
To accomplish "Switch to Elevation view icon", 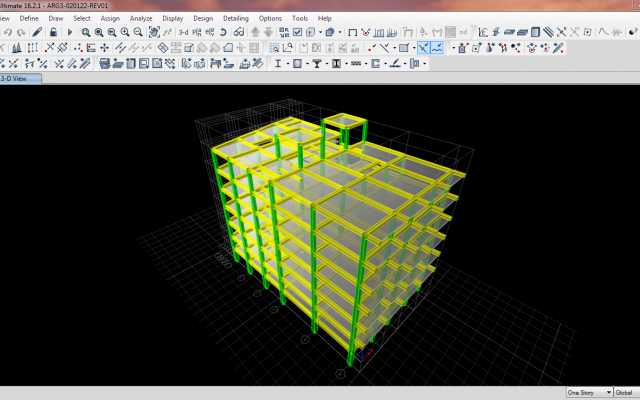I will click(x=210, y=32).
